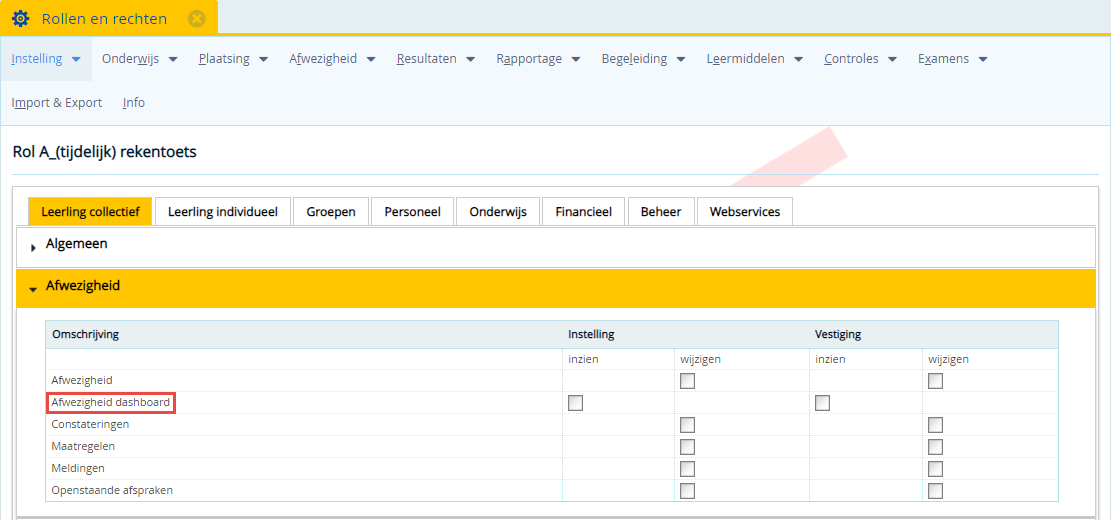Check Afwezigheid Vestiging wijzigen box
This screenshot has width=1111, height=520.
pyautogui.click(x=935, y=381)
